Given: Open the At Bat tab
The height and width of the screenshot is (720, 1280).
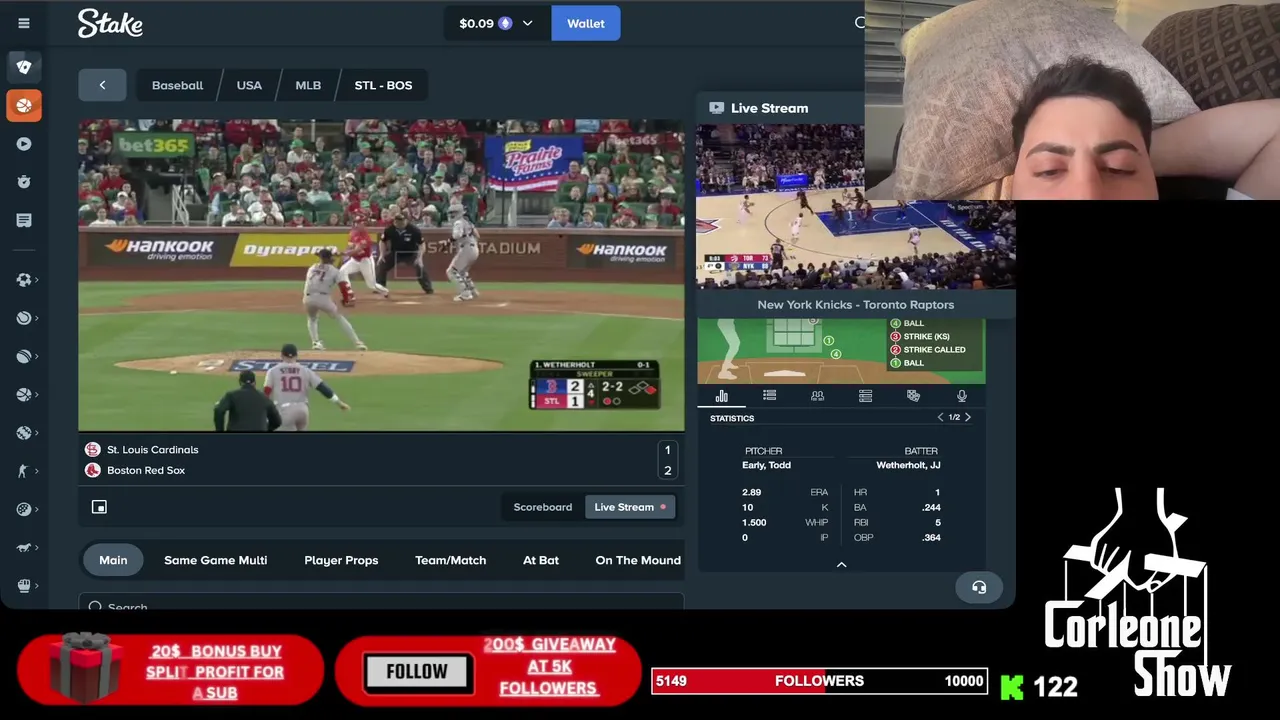Looking at the screenshot, I should pyautogui.click(x=541, y=560).
